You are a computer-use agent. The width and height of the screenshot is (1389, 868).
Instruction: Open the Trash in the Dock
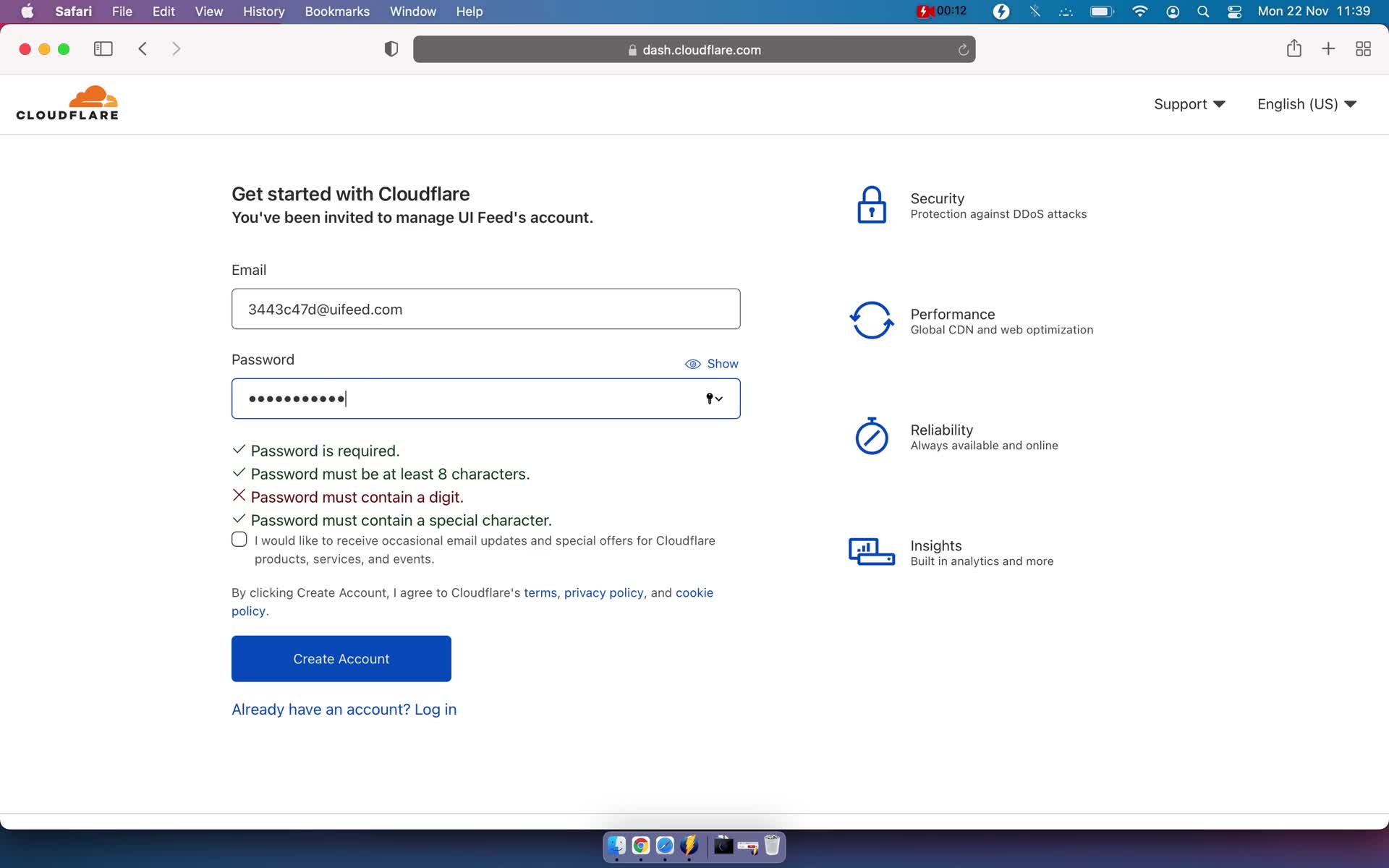click(x=772, y=845)
